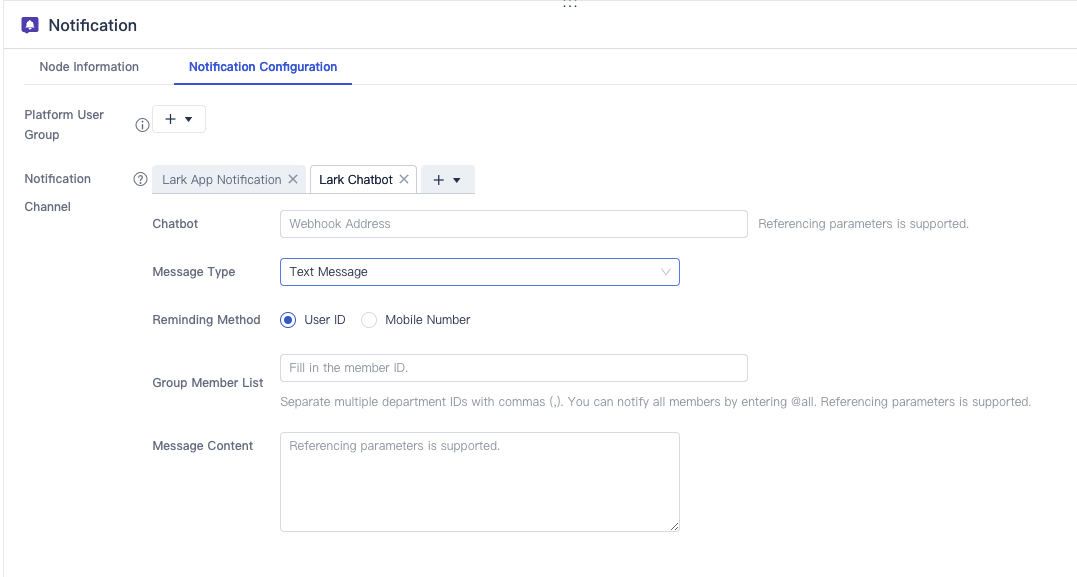Screen dimensions: 1077x577
Task: Select the Mobile Number radio button
Action: coord(369,320)
